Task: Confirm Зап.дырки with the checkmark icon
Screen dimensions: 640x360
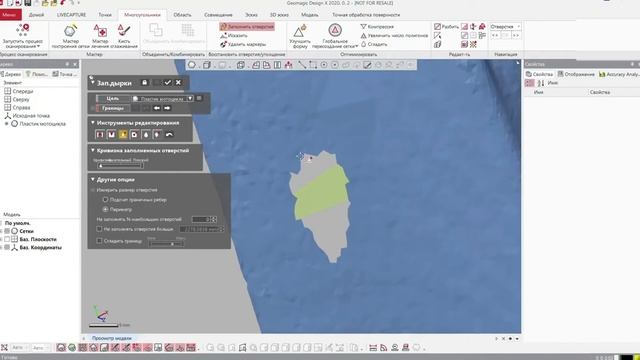Action: 167,82
